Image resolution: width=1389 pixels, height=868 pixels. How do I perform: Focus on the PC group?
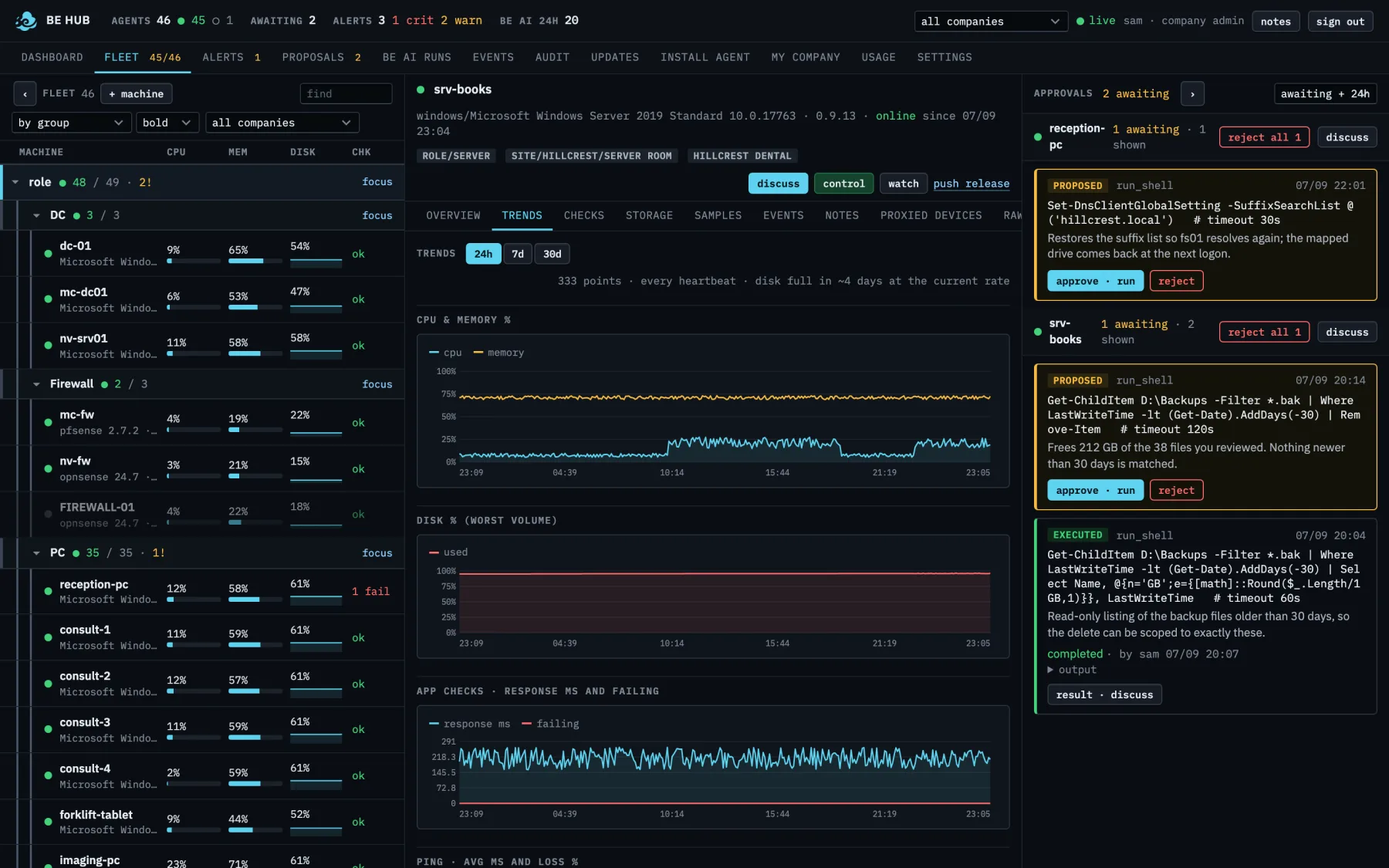click(x=377, y=553)
